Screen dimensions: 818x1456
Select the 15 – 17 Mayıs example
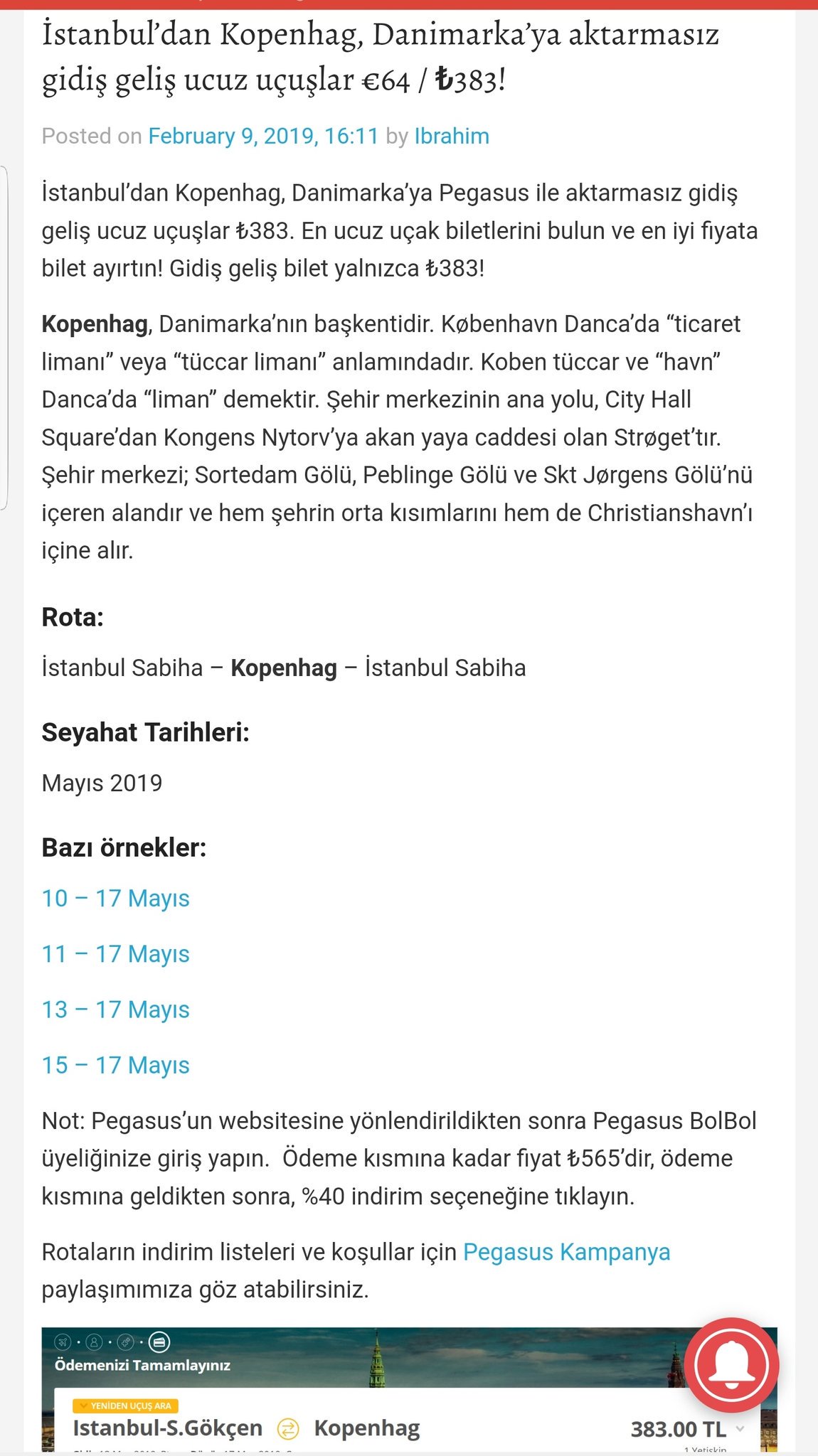(116, 1066)
